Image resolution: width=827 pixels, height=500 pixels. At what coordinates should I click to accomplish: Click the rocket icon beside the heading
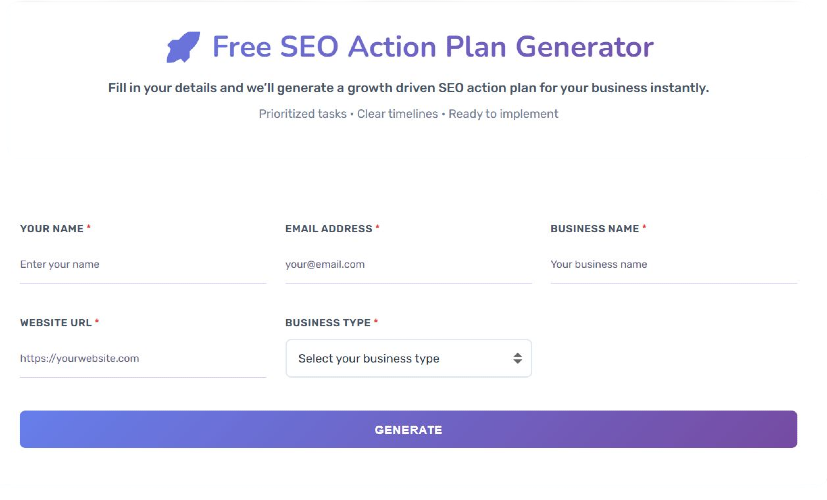[x=183, y=47]
